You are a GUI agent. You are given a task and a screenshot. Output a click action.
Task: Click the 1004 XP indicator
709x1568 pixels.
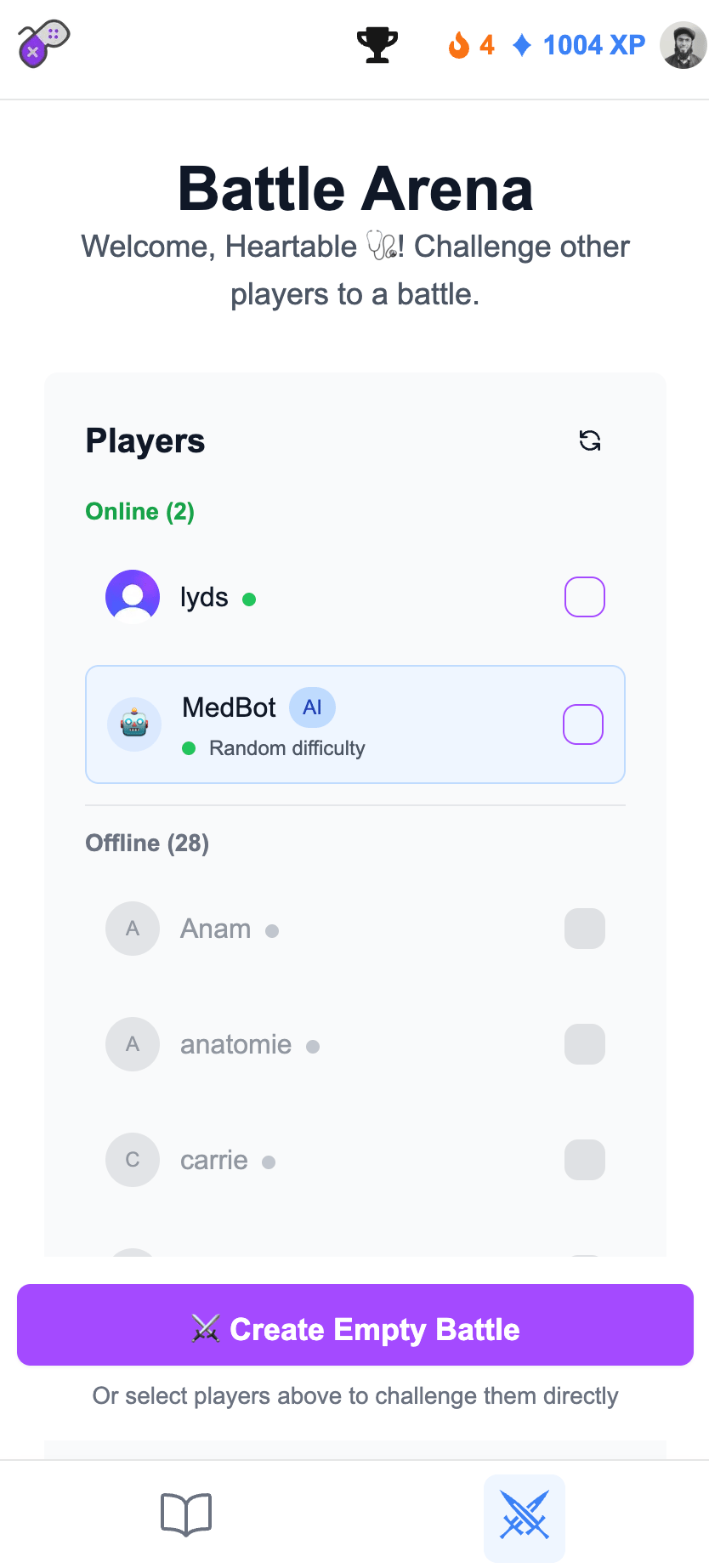click(x=580, y=45)
